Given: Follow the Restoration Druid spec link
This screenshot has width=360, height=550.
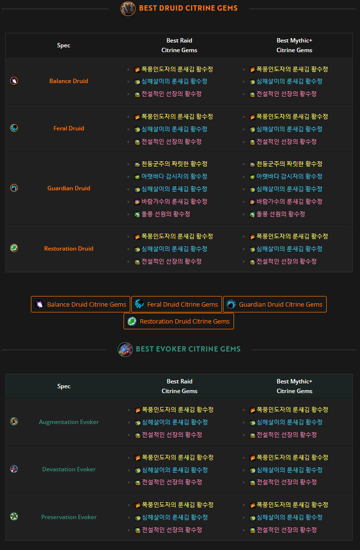Looking at the screenshot, I should pos(69,249).
